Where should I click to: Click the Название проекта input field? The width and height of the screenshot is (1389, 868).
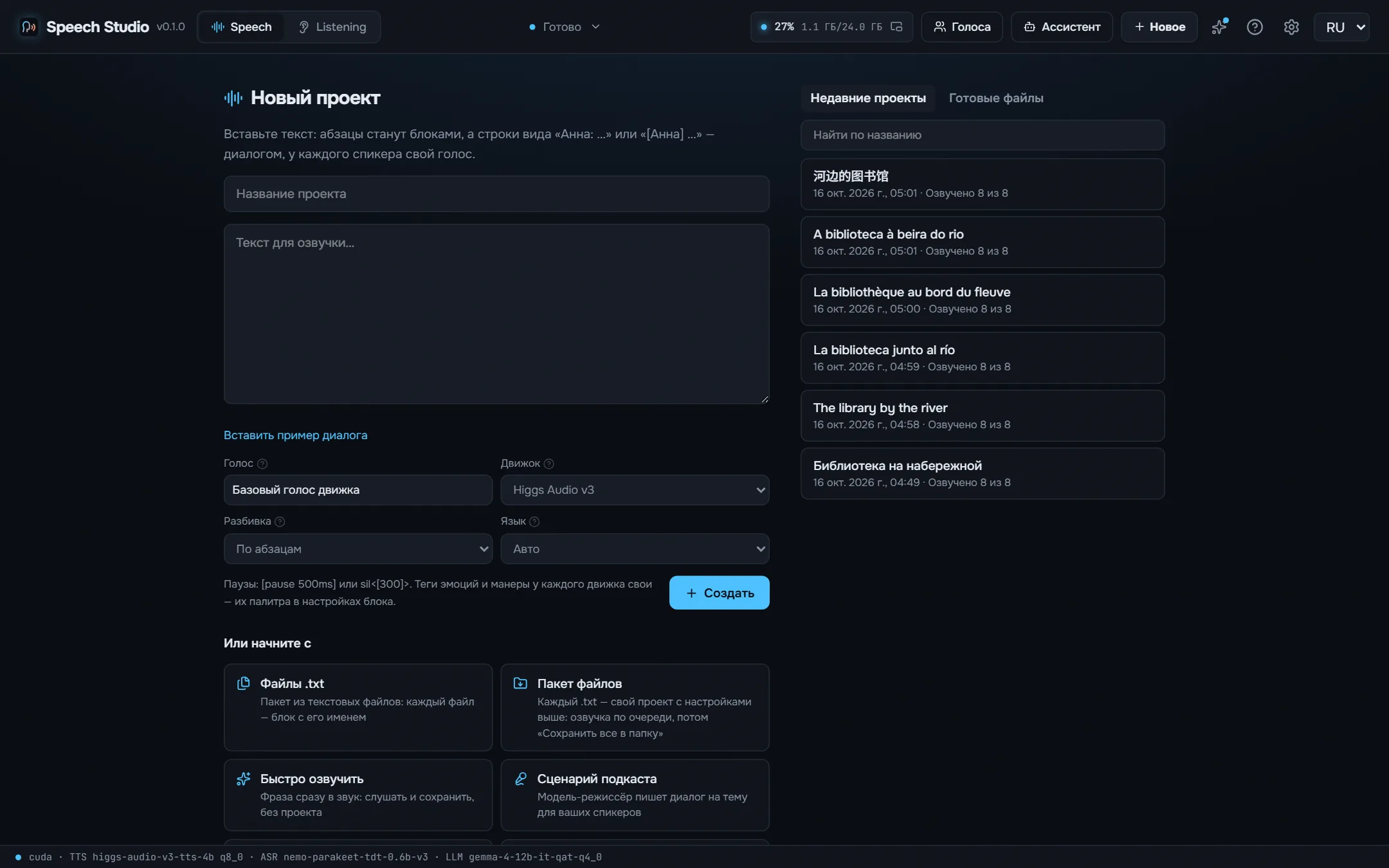tap(496, 194)
